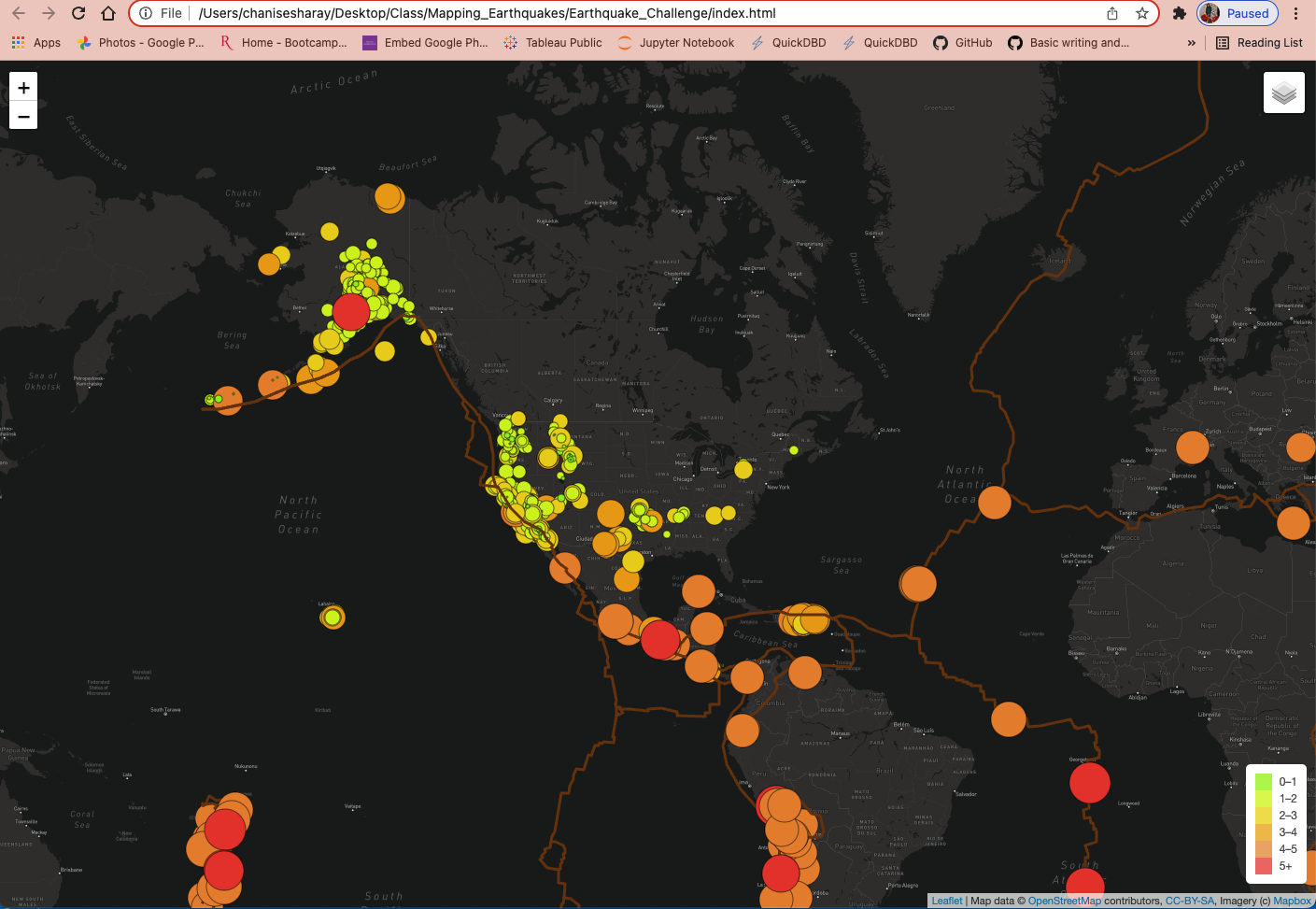Open the Mapbox attribution link
The image size is (1316, 909).
[1293, 901]
